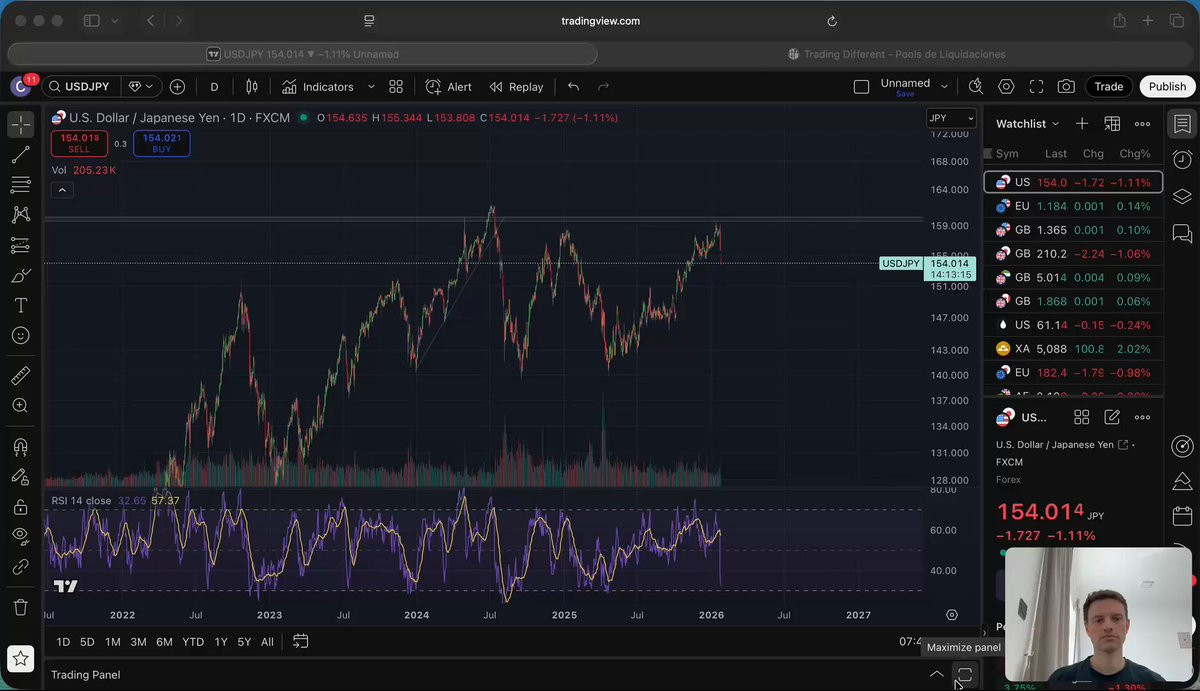
Task: Open the Watchlist panel sidebar icon
Action: click(1182, 124)
